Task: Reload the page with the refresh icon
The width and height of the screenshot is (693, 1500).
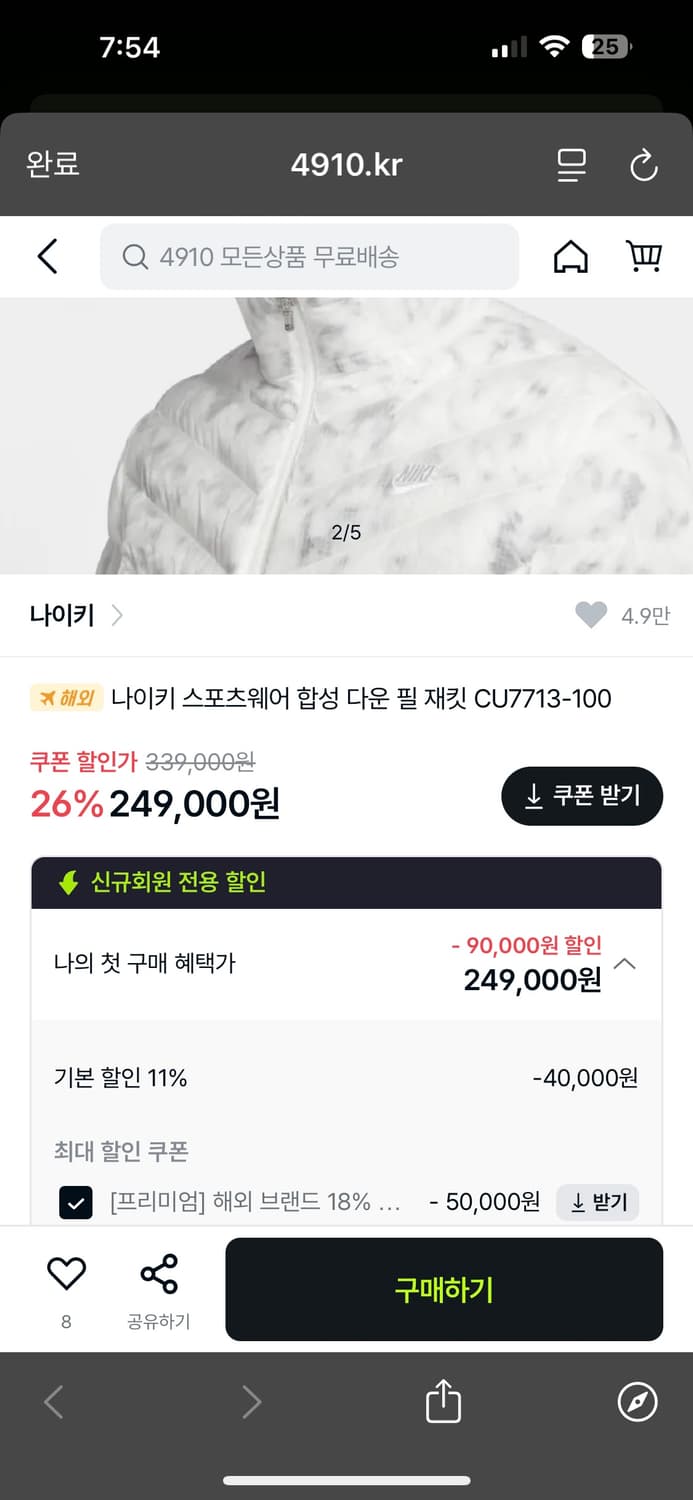Action: [643, 166]
